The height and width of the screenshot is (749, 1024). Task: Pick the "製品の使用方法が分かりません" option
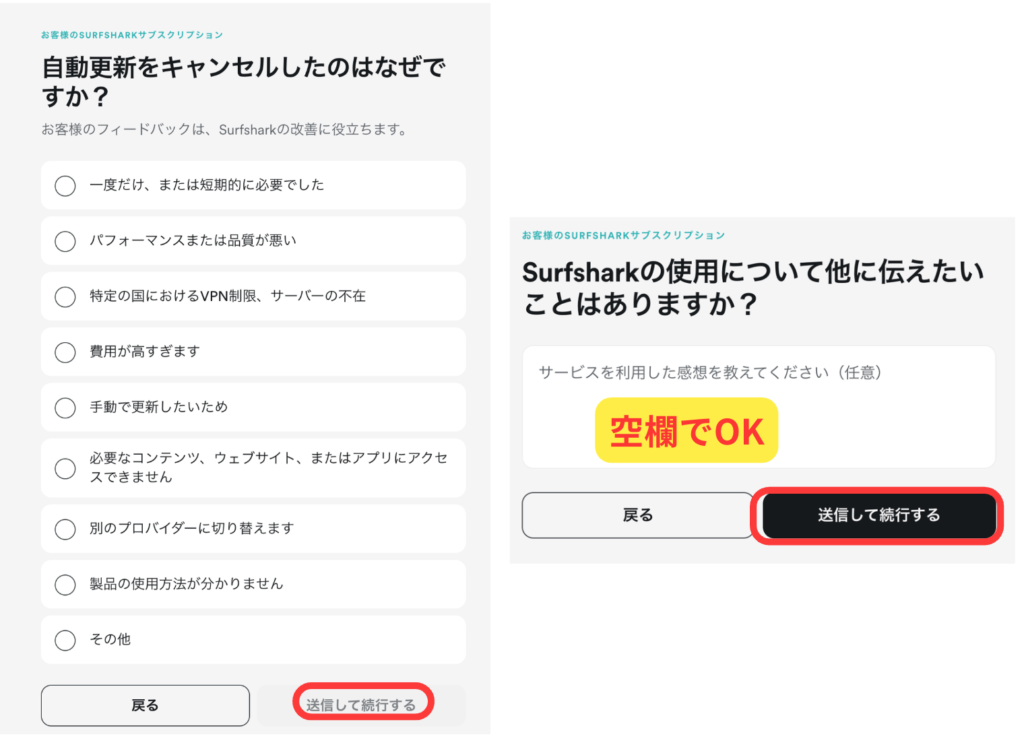coord(66,584)
